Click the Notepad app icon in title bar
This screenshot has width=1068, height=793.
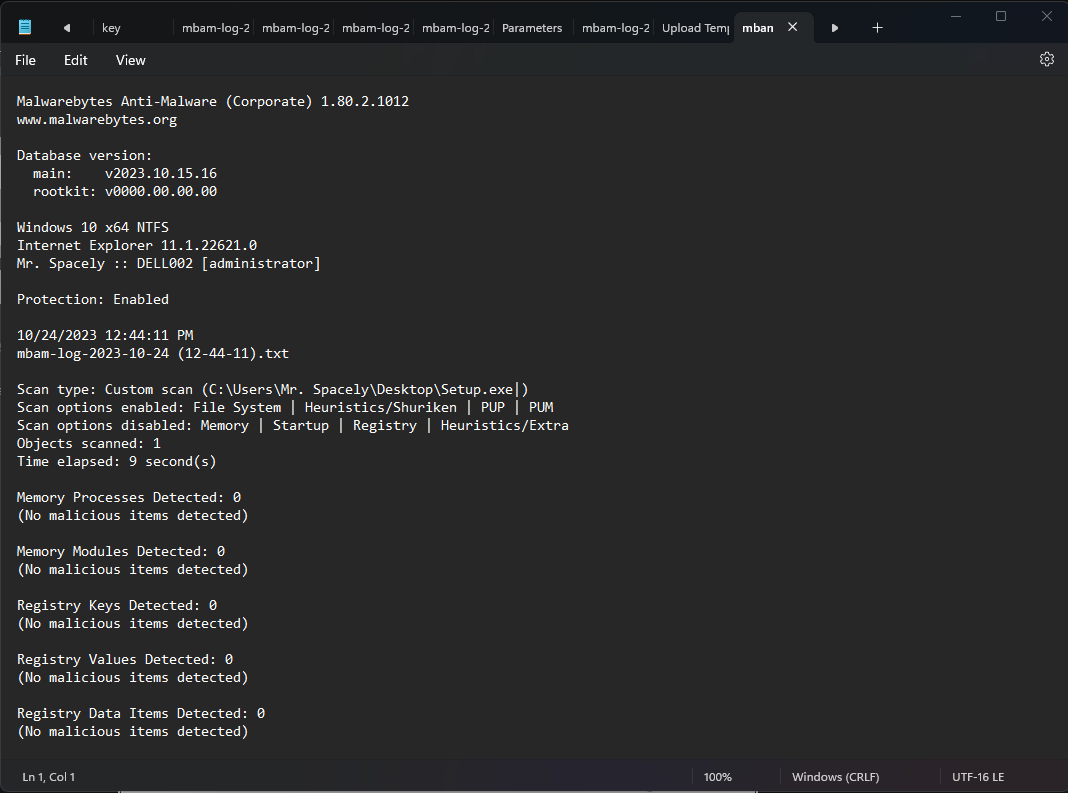(x=25, y=27)
